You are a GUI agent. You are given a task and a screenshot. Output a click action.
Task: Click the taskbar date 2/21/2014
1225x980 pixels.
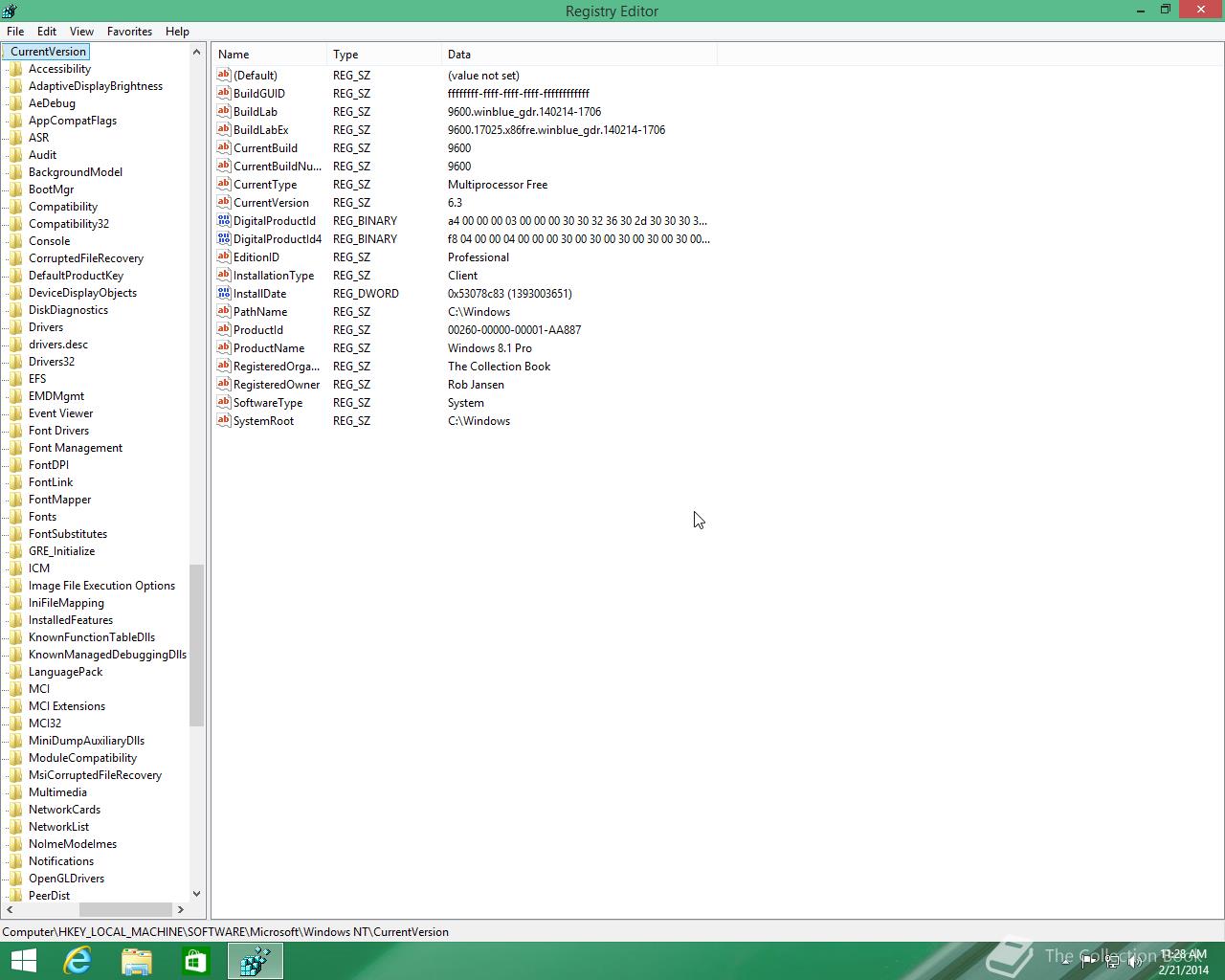point(1184,969)
